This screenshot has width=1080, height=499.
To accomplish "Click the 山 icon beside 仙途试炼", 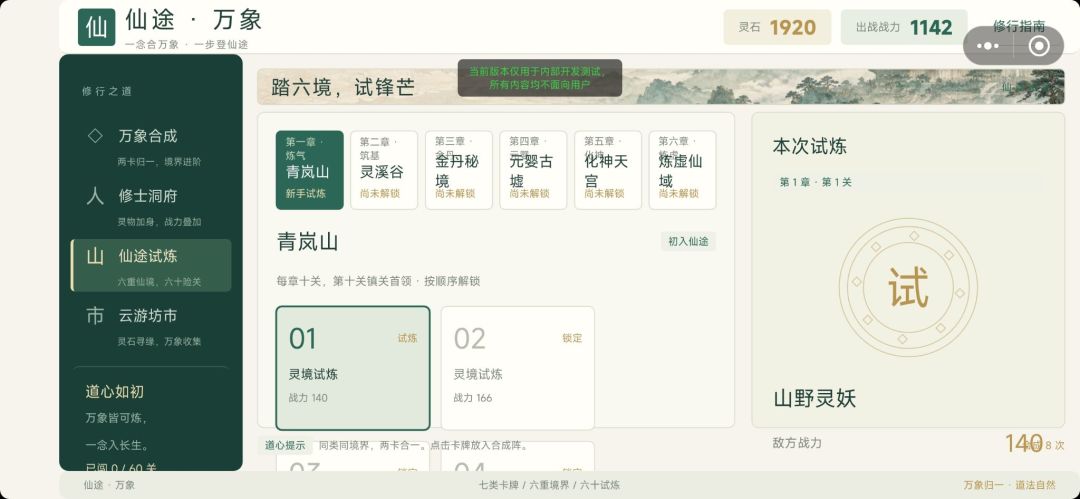I will coord(95,256).
